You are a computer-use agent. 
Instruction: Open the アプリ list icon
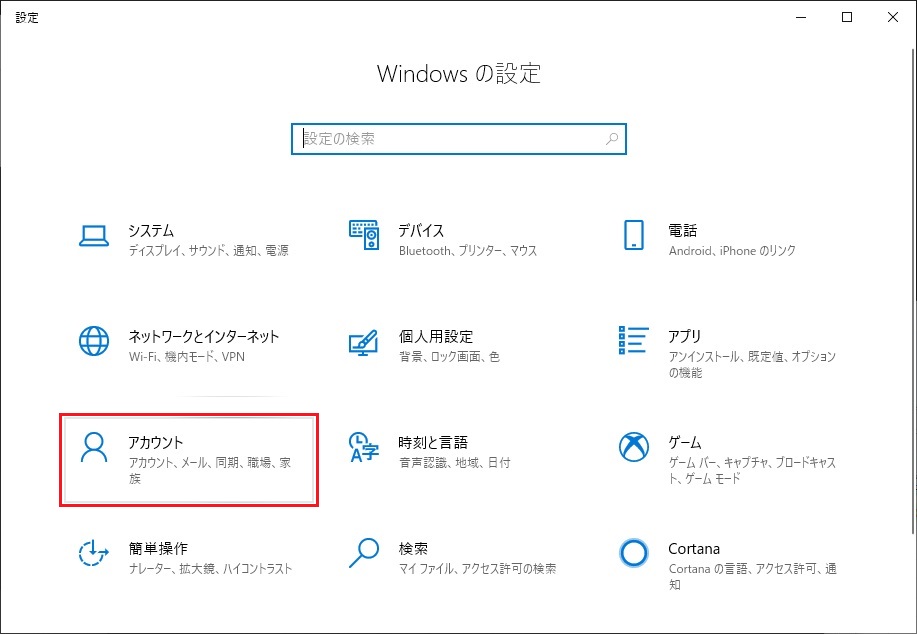(x=634, y=340)
